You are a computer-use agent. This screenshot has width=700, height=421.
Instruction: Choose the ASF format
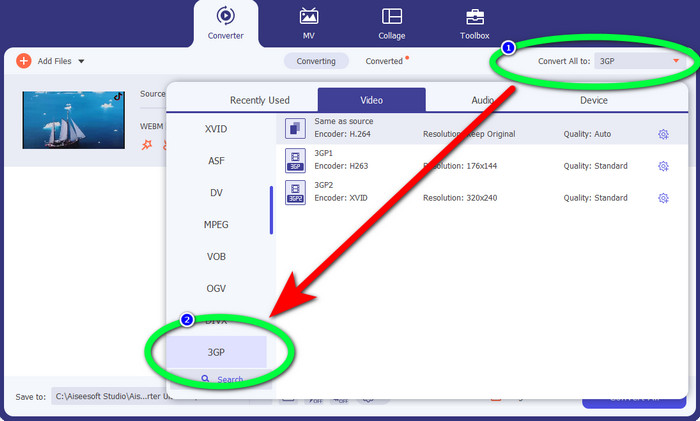[x=216, y=161]
